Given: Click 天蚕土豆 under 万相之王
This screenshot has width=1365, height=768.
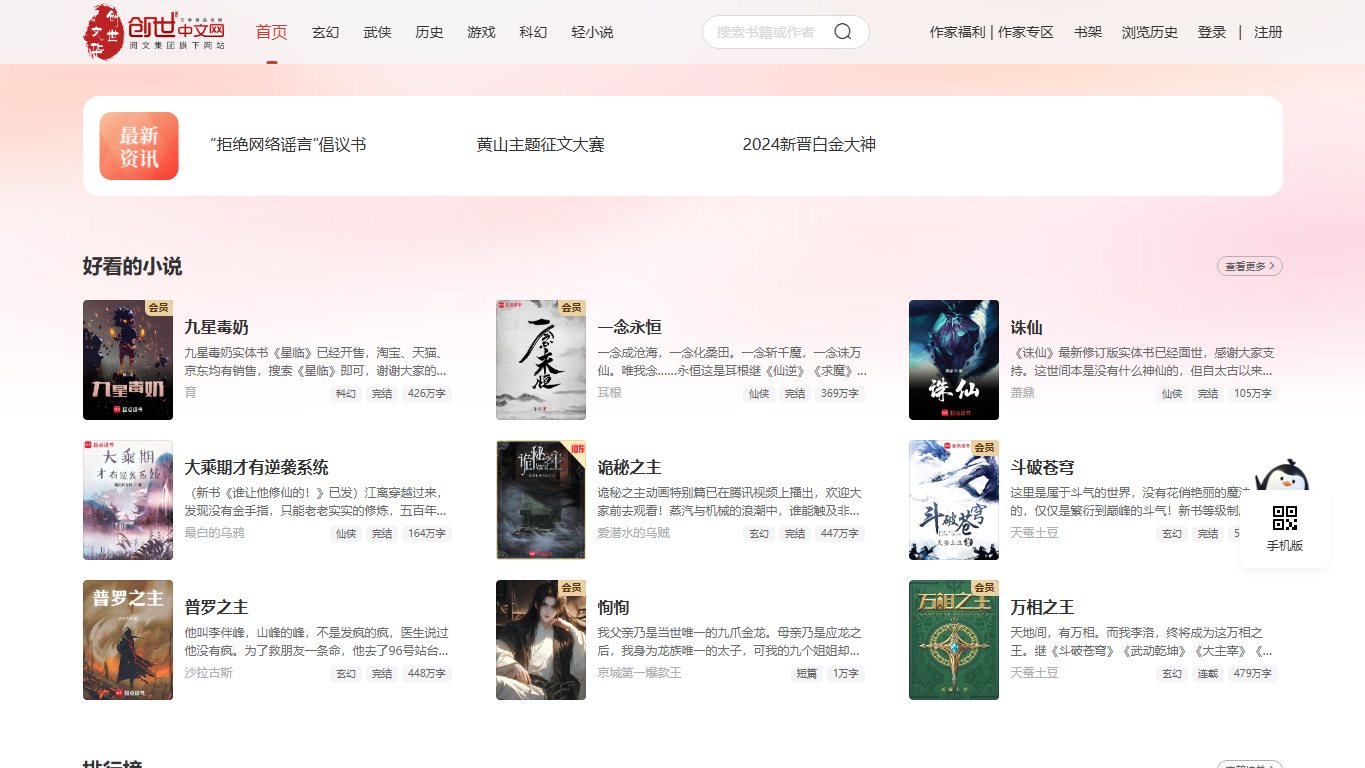Looking at the screenshot, I should click(x=1034, y=673).
